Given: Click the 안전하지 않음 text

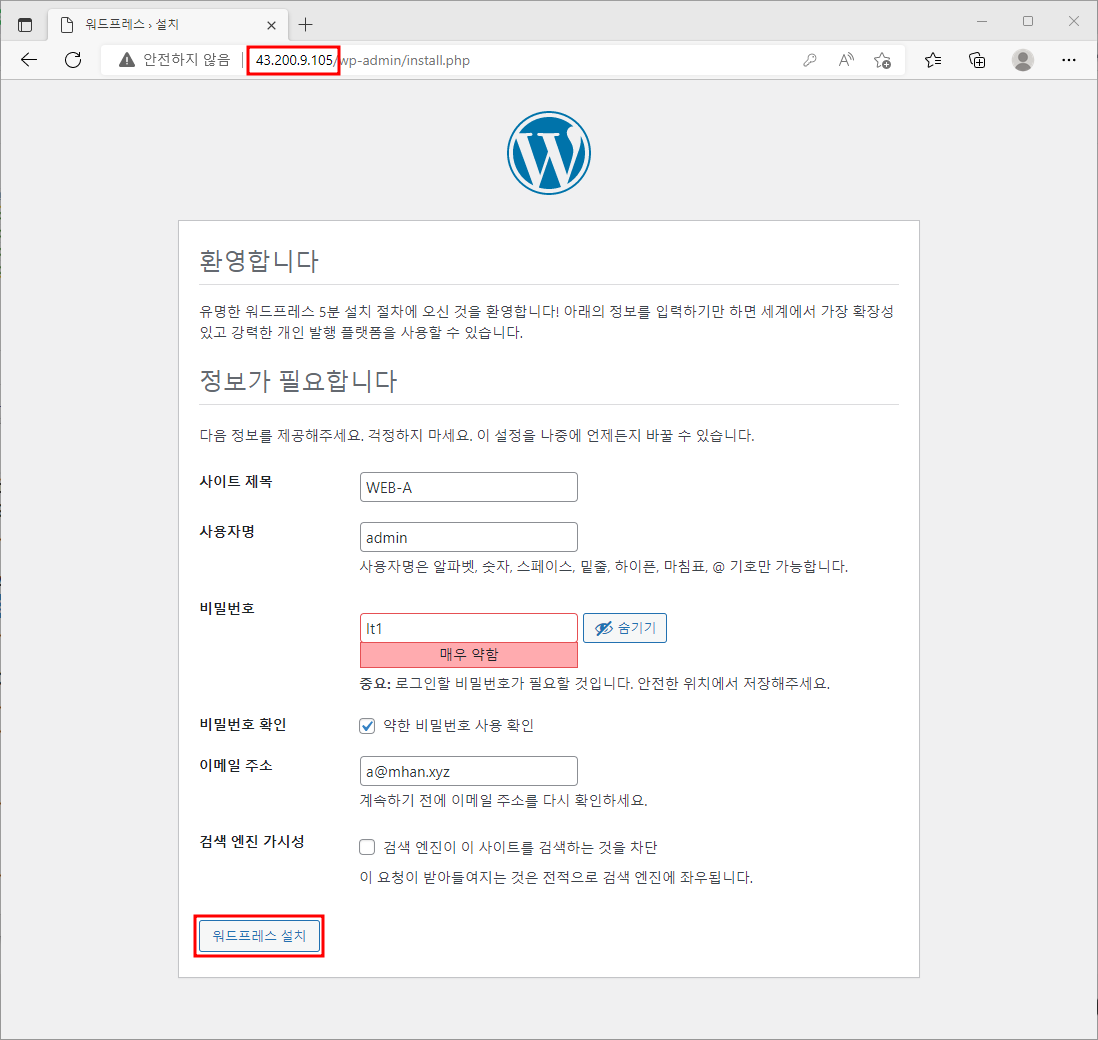Looking at the screenshot, I should click(187, 60).
